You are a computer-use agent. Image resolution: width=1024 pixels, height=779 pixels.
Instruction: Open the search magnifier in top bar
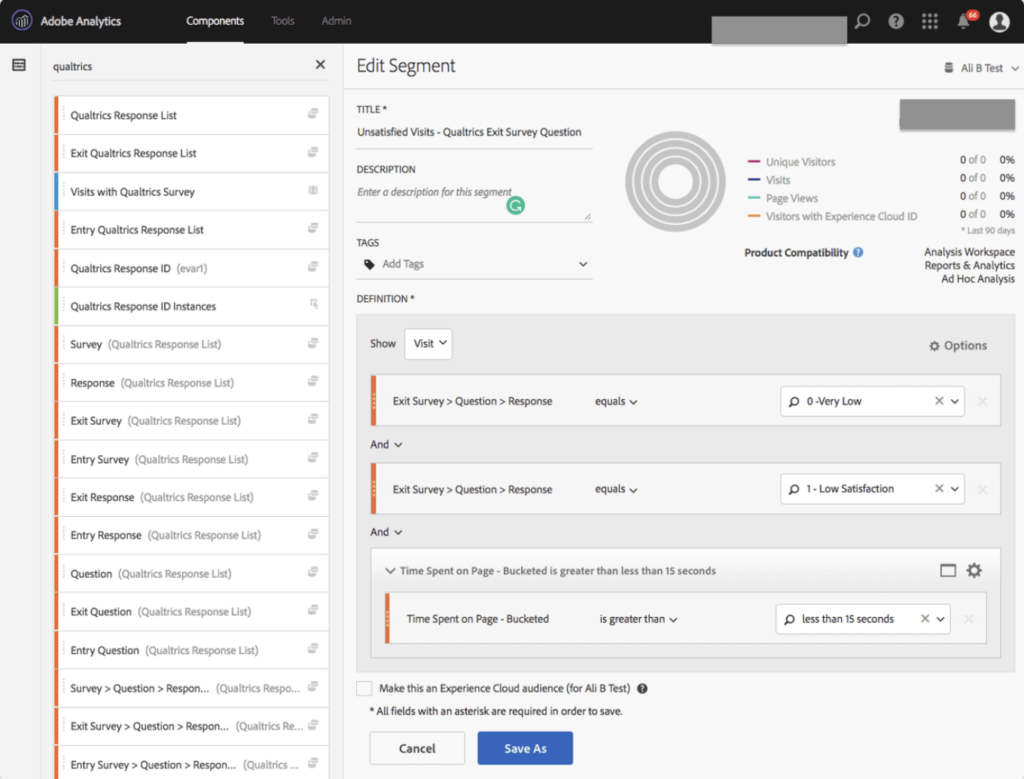[x=863, y=21]
